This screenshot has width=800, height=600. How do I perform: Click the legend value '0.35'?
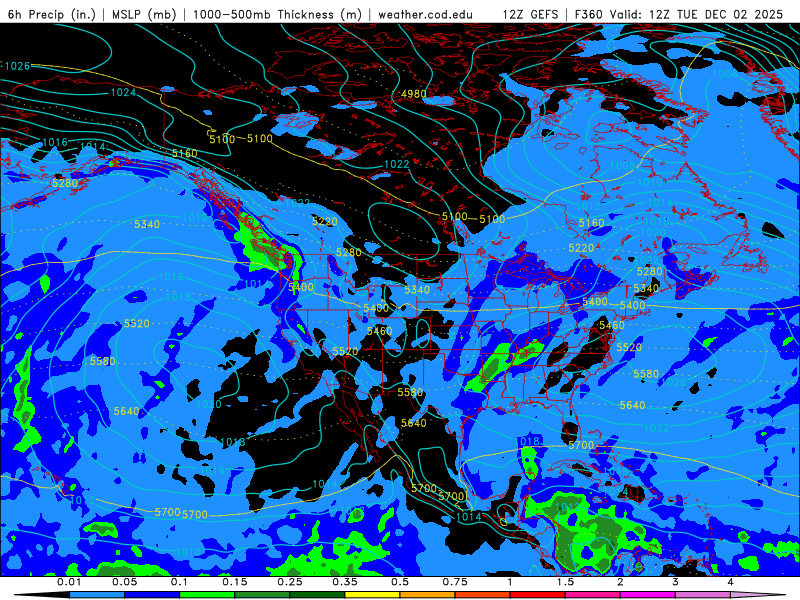pyautogui.click(x=345, y=582)
